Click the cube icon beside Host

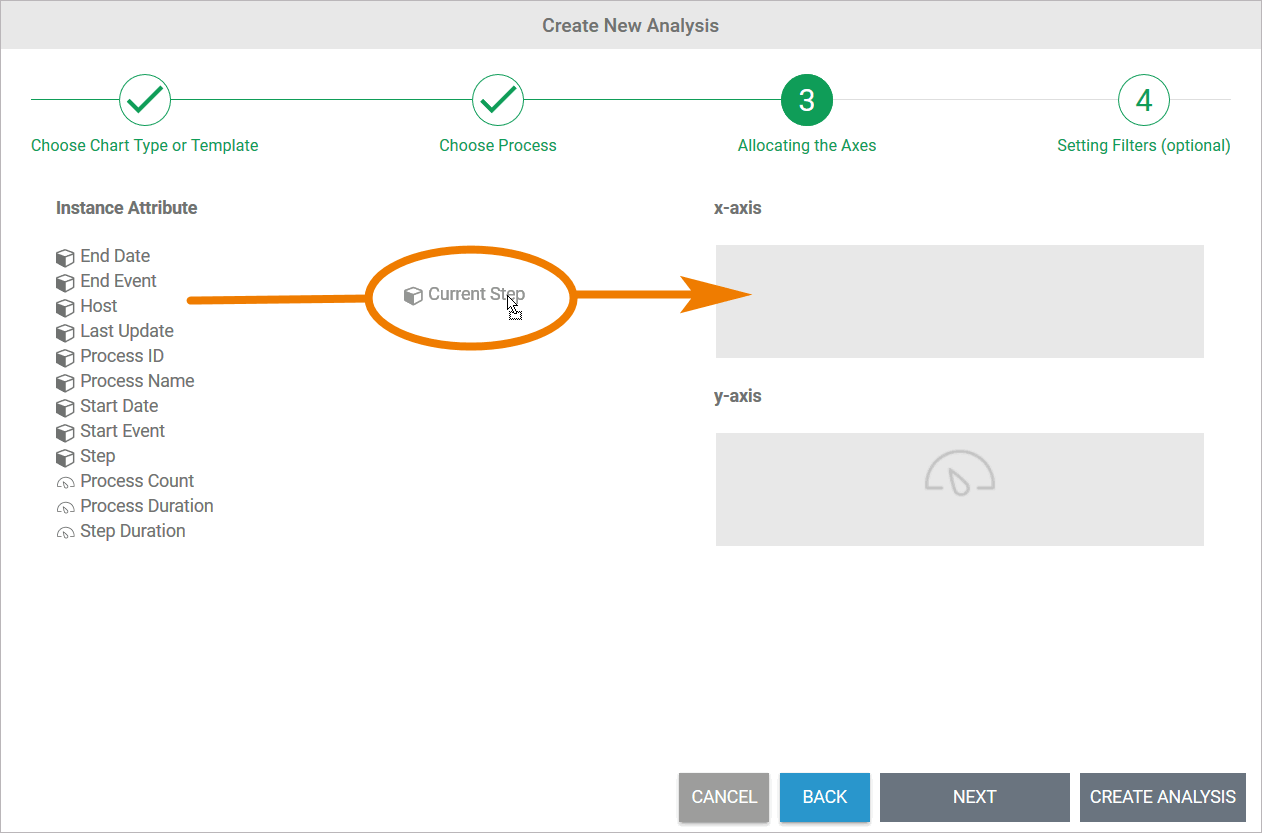pos(66,307)
